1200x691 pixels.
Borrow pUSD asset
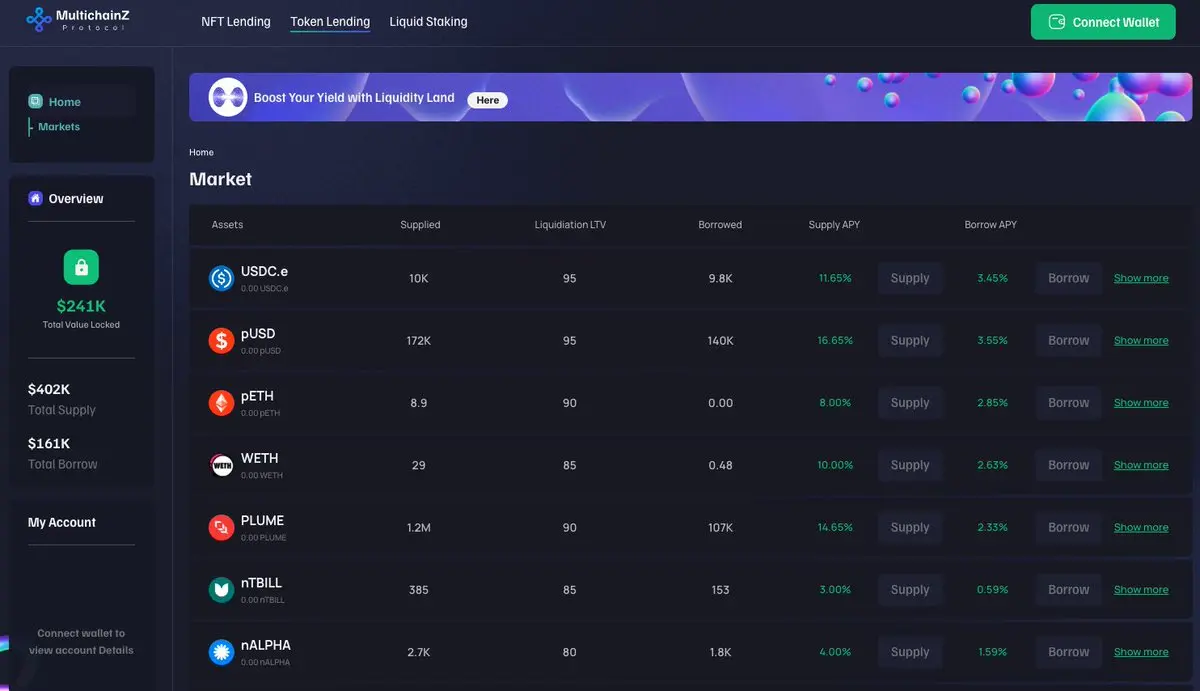(1069, 340)
